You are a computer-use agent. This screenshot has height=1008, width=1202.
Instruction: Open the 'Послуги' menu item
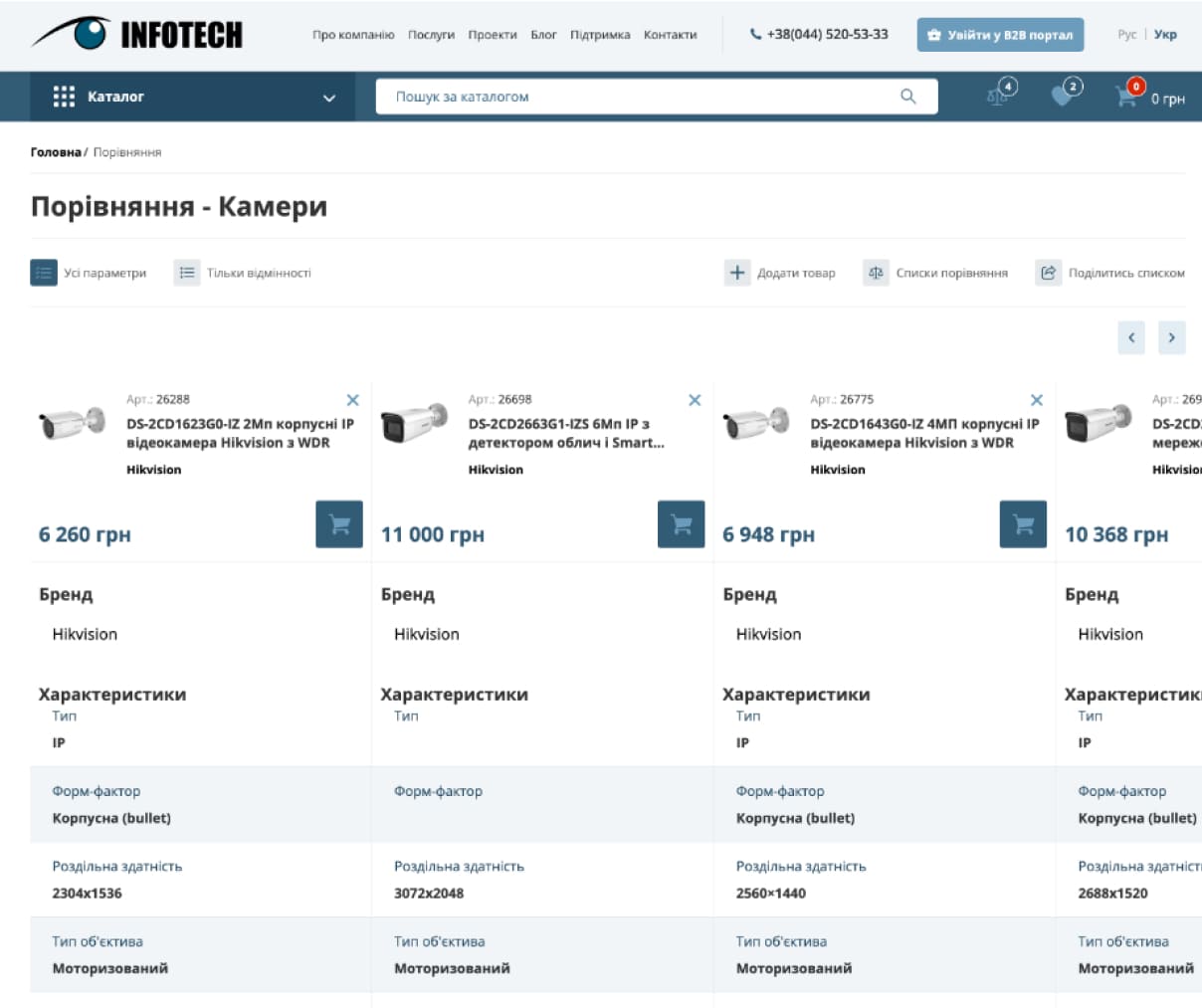coord(431,35)
